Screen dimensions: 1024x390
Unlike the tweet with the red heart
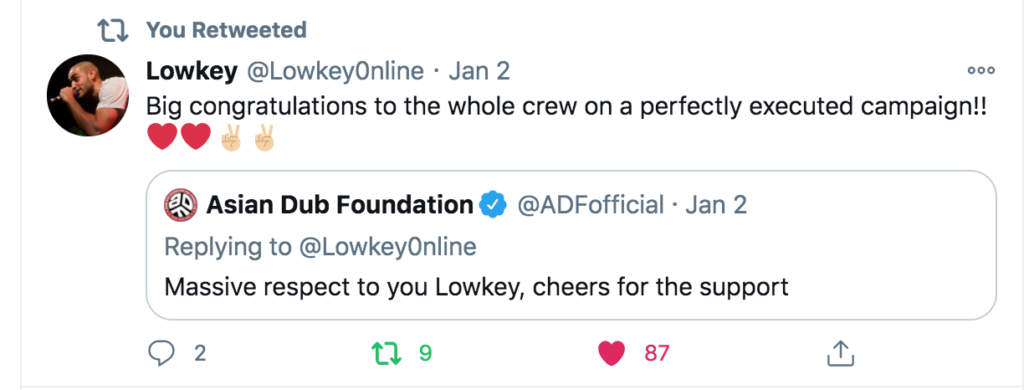click(x=611, y=353)
